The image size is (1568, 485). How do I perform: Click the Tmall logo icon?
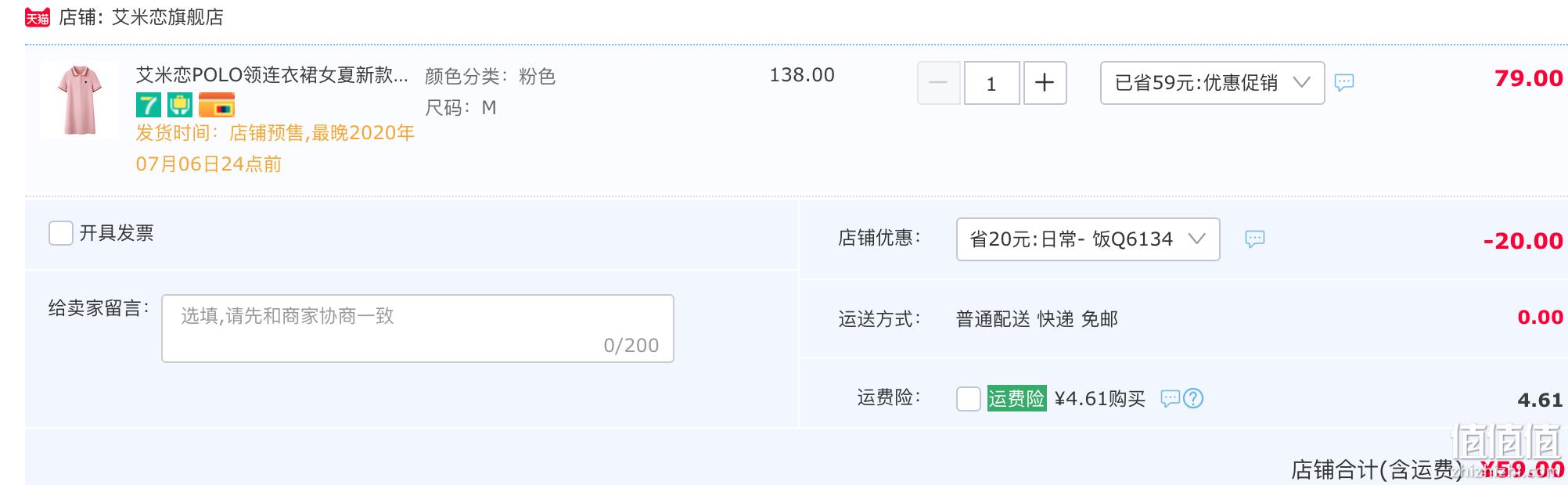click(x=38, y=17)
